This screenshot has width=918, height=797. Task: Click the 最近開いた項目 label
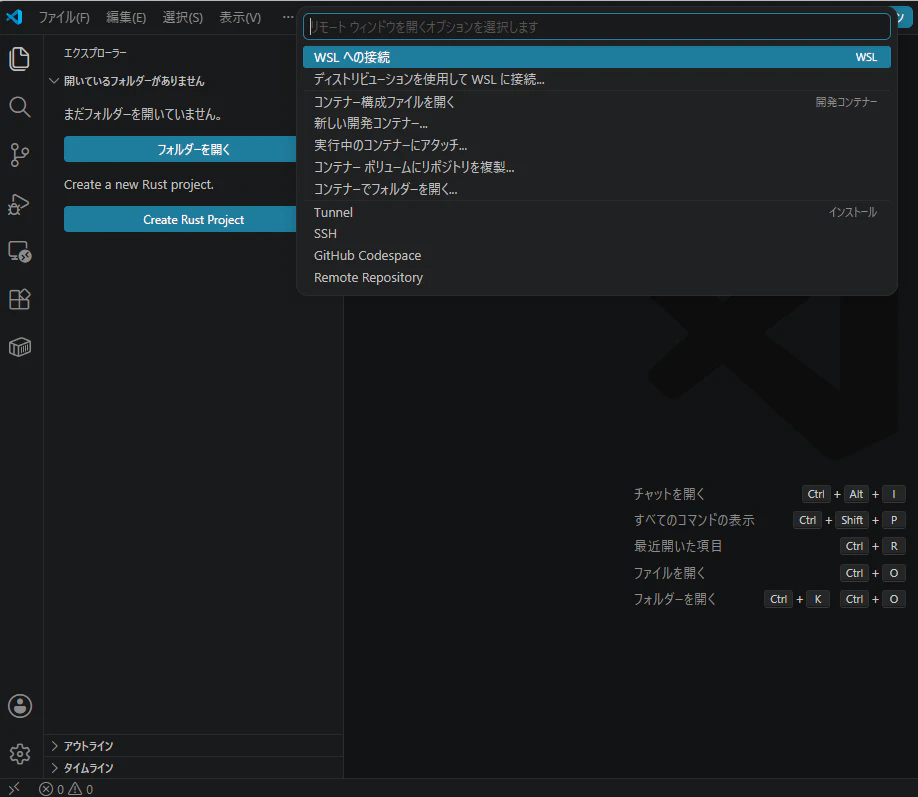coord(677,546)
